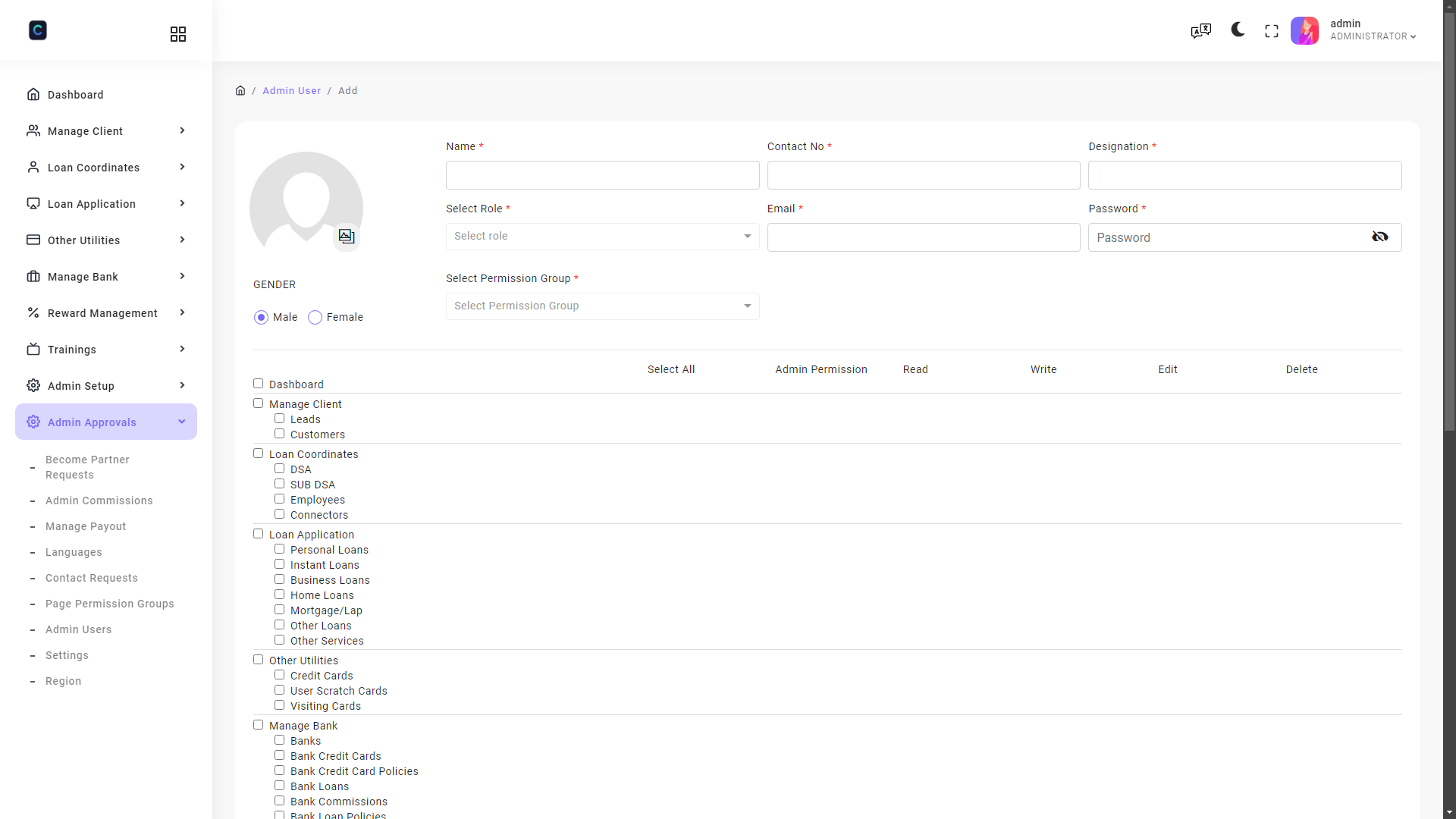Toggle password visibility with the eye icon
Viewport: 1456px width, 819px height.
(1381, 237)
